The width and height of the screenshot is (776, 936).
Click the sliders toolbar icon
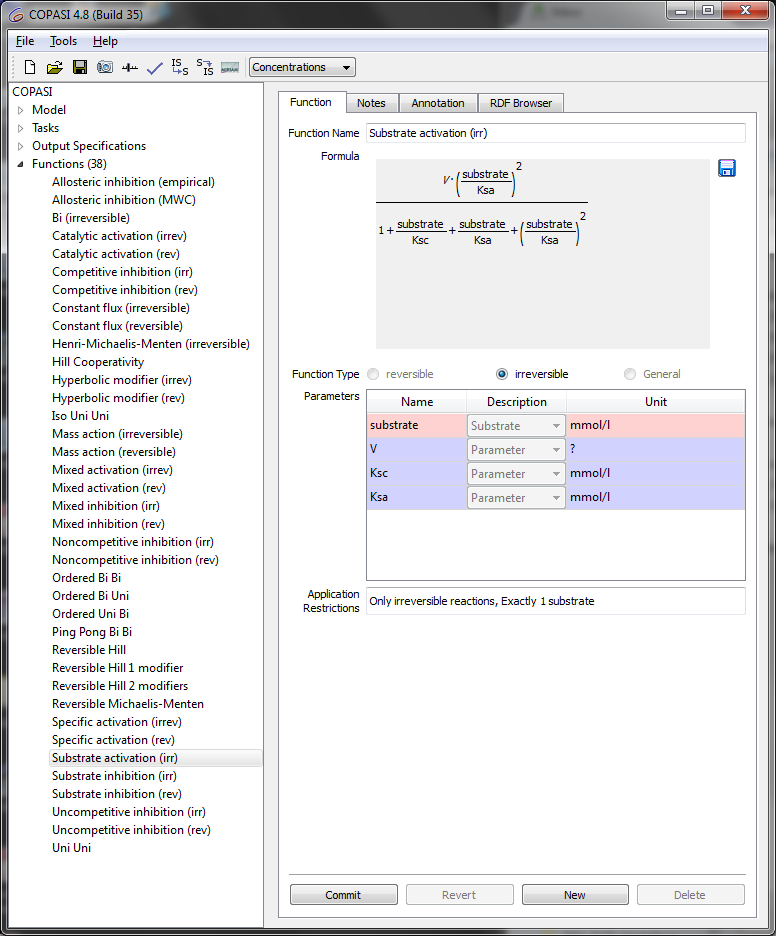[130, 68]
